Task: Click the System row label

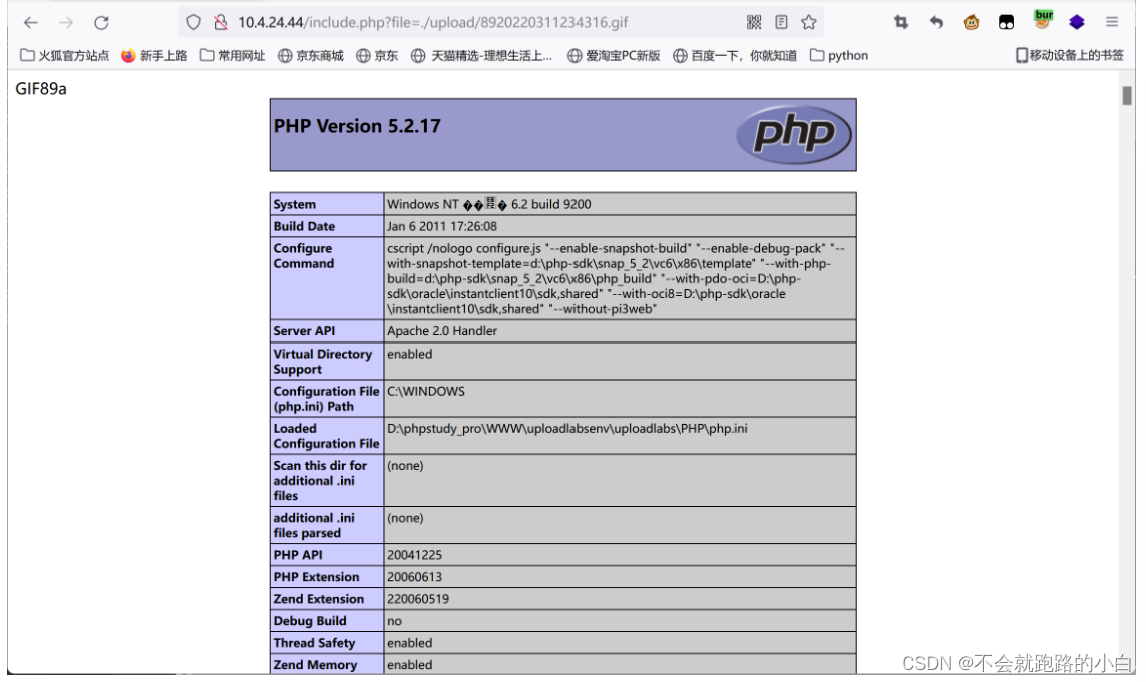Action: coord(295,205)
